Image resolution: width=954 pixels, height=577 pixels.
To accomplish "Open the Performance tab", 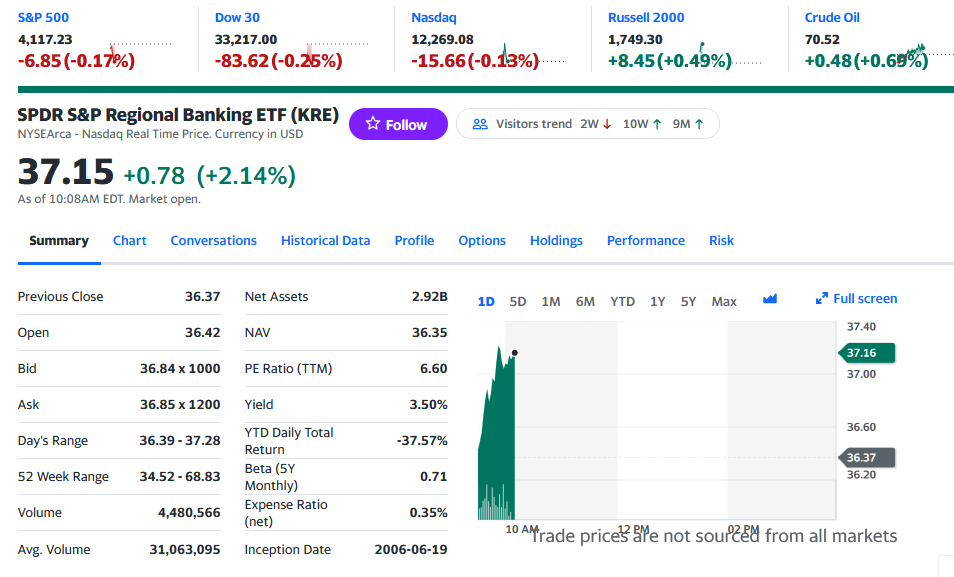I will (646, 240).
